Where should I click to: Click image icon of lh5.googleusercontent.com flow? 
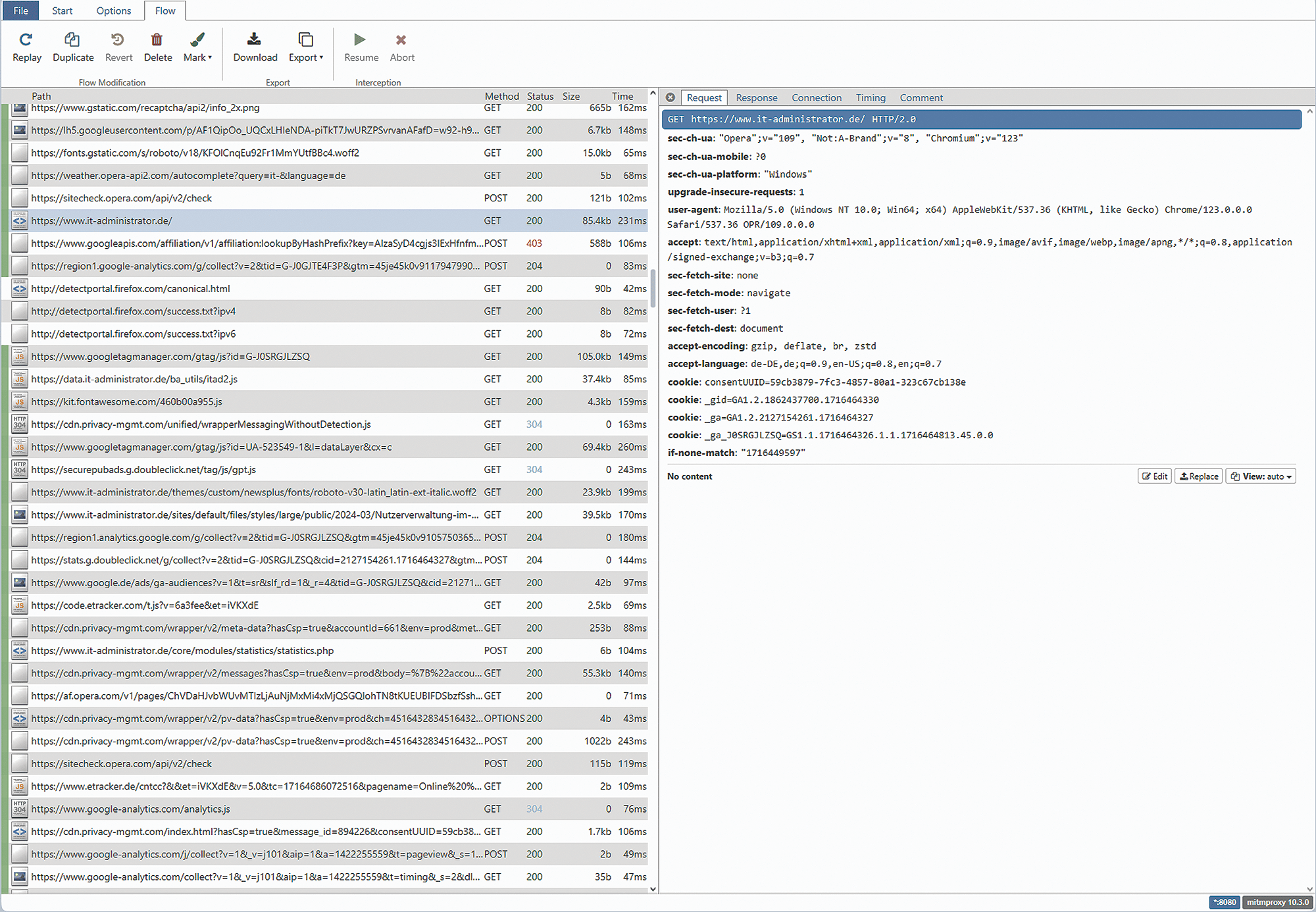click(x=20, y=130)
